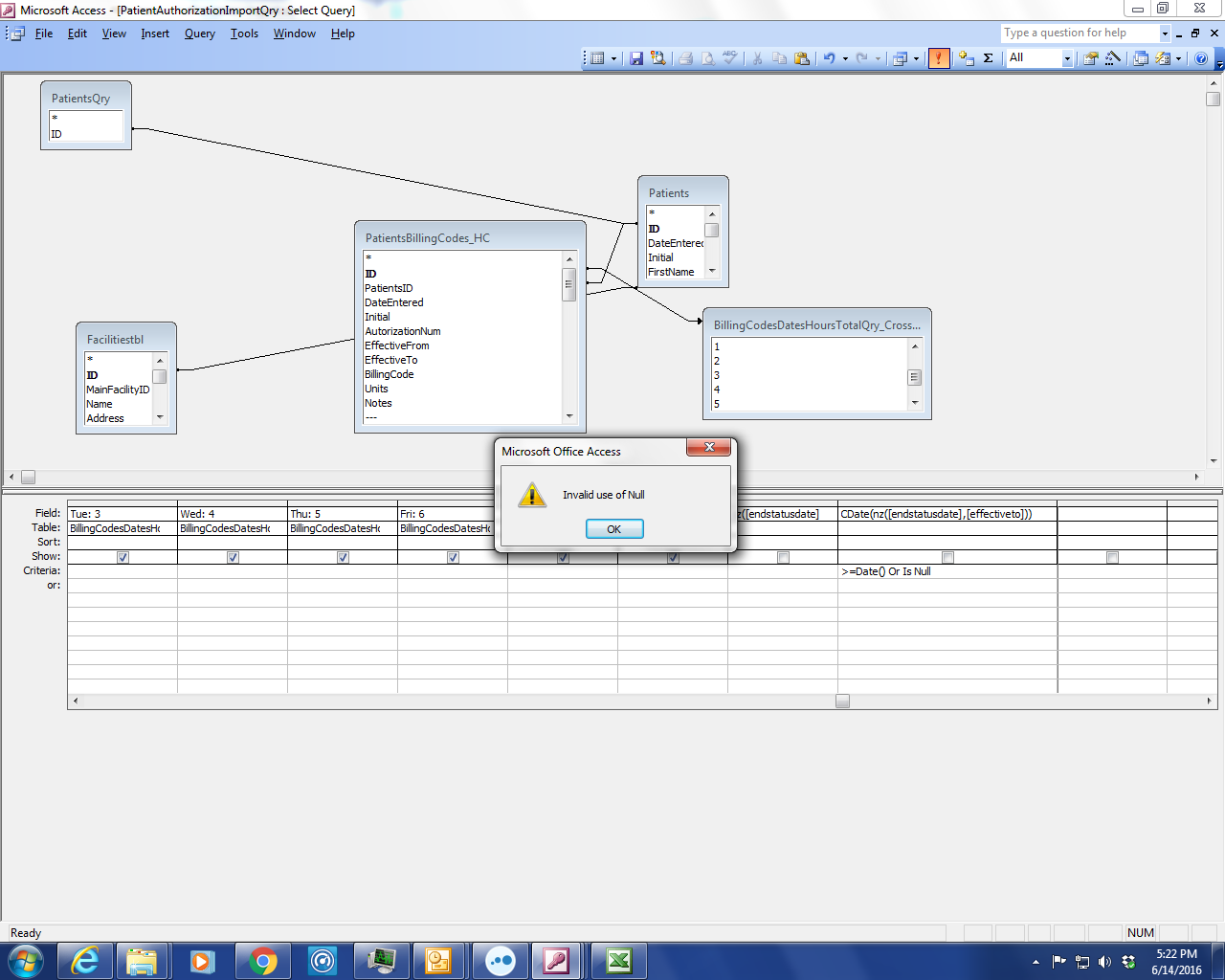Click the Cut scissors icon
The image size is (1225, 980).
pyautogui.click(x=757, y=58)
